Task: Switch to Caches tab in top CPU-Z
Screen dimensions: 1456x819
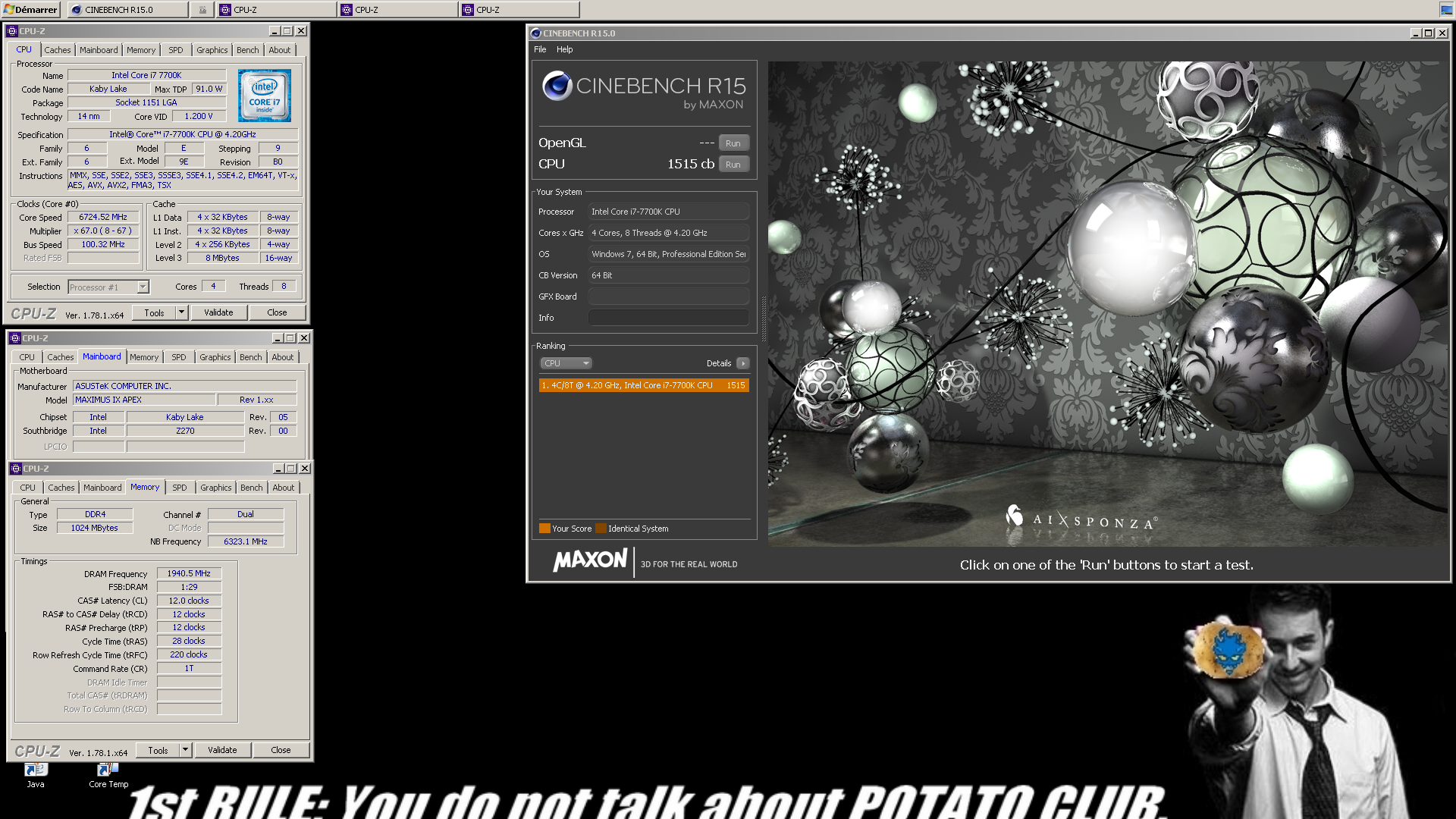Action: pos(58,50)
